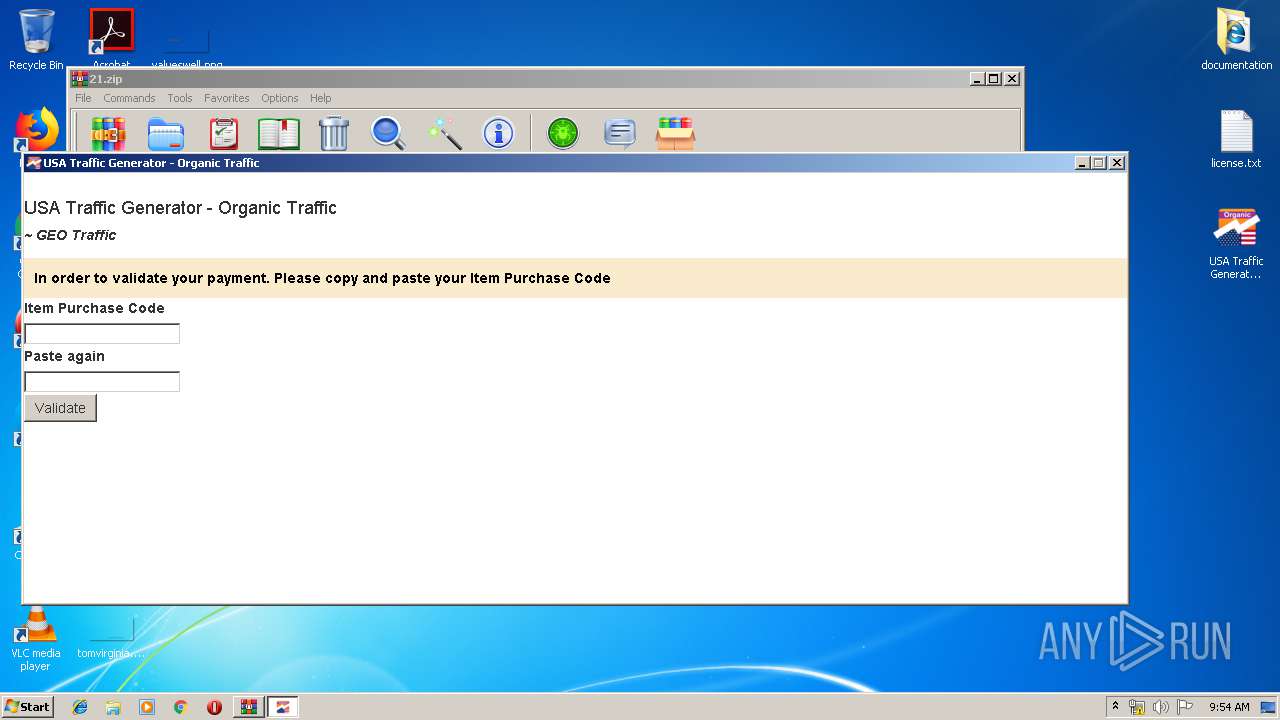
Task: Open the Favorites menu in WinRAR
Action: click(227, 98)
